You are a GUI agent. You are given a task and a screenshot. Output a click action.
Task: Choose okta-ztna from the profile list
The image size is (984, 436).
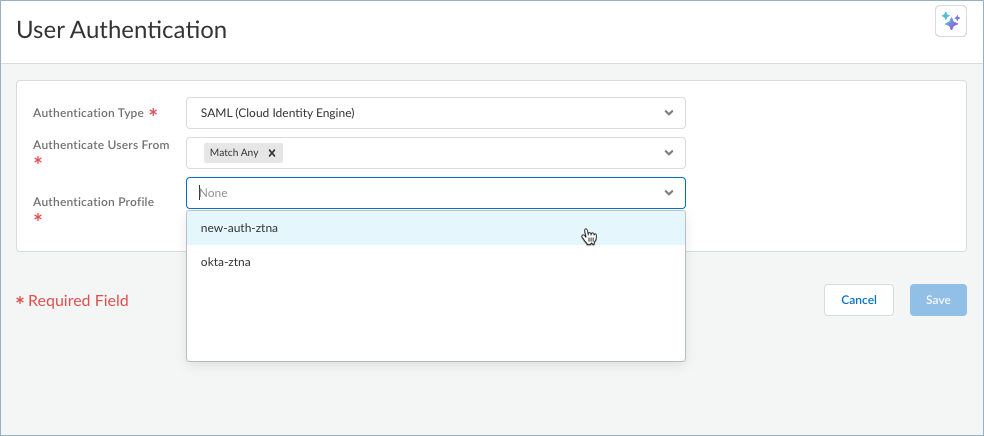pyautogui.click(x=226, y=262)
